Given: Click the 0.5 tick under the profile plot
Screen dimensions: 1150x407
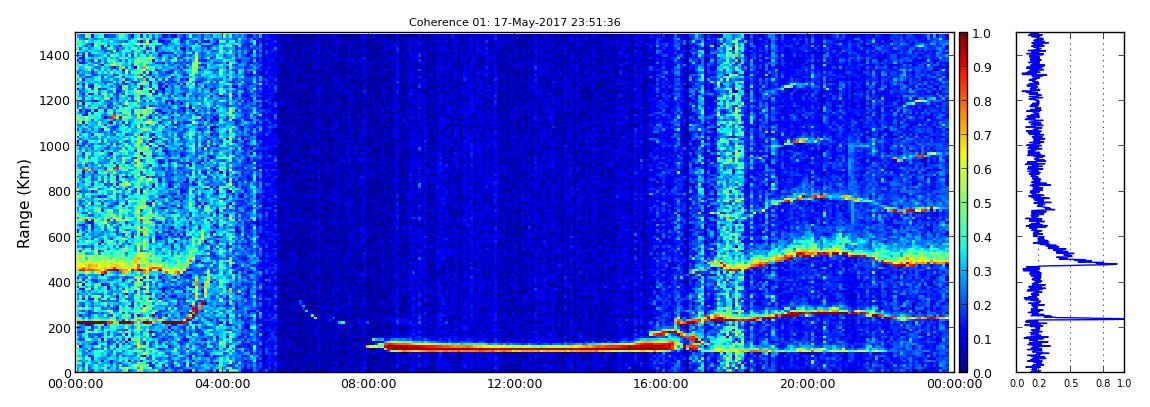Looking at the screenshot, I should pyautogui.click(x=1070, y=384).
